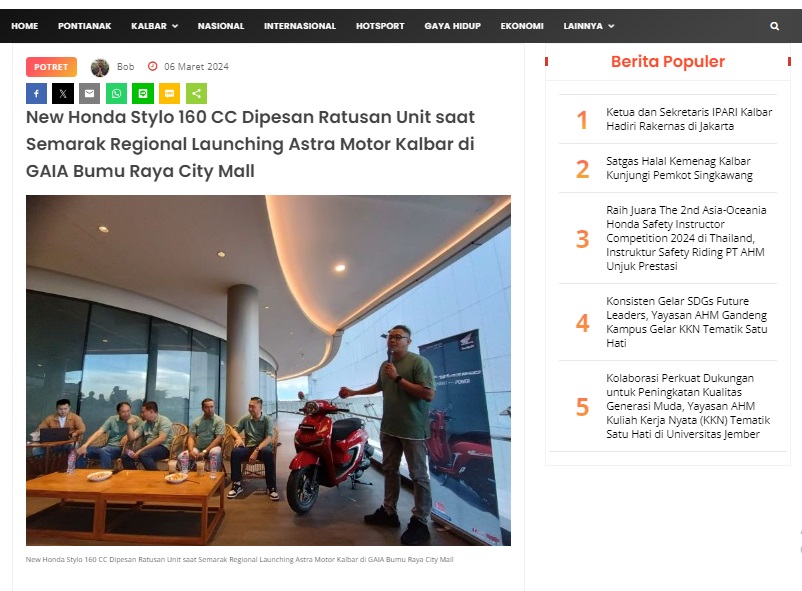Open the search magnifier in navbar

click(774, 26)
